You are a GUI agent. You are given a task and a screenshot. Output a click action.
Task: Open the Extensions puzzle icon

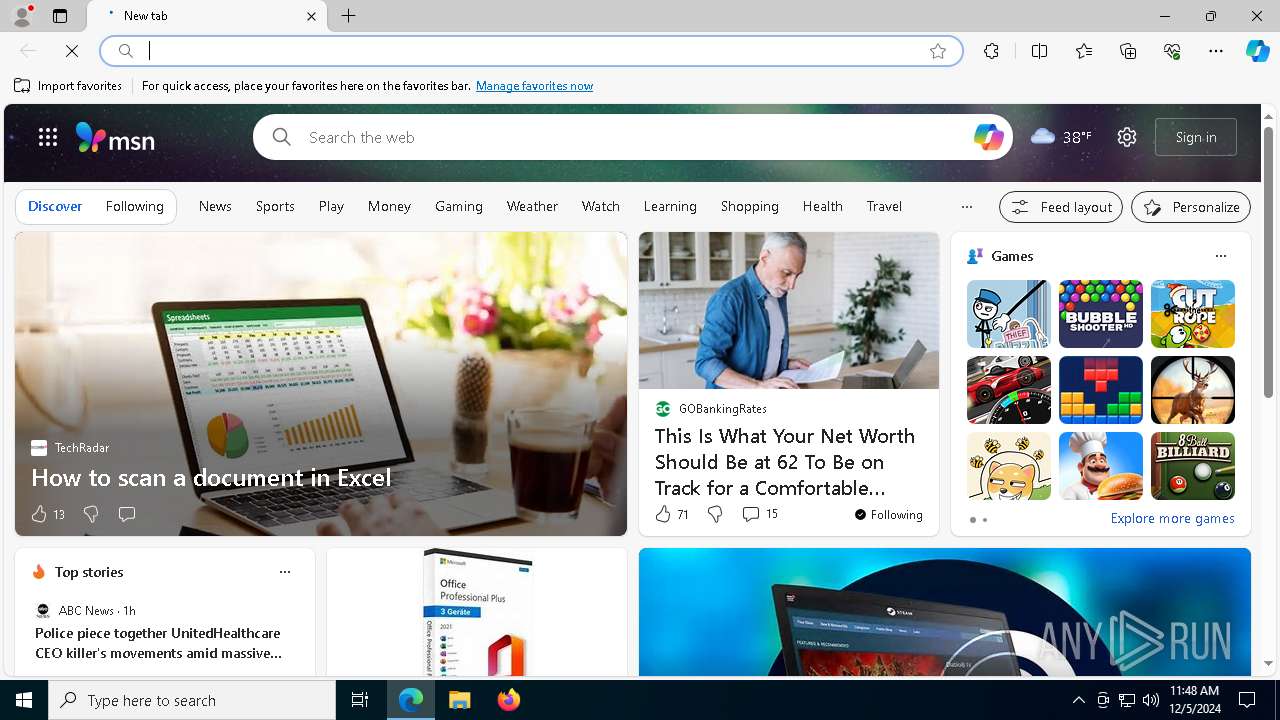point(991,51)
